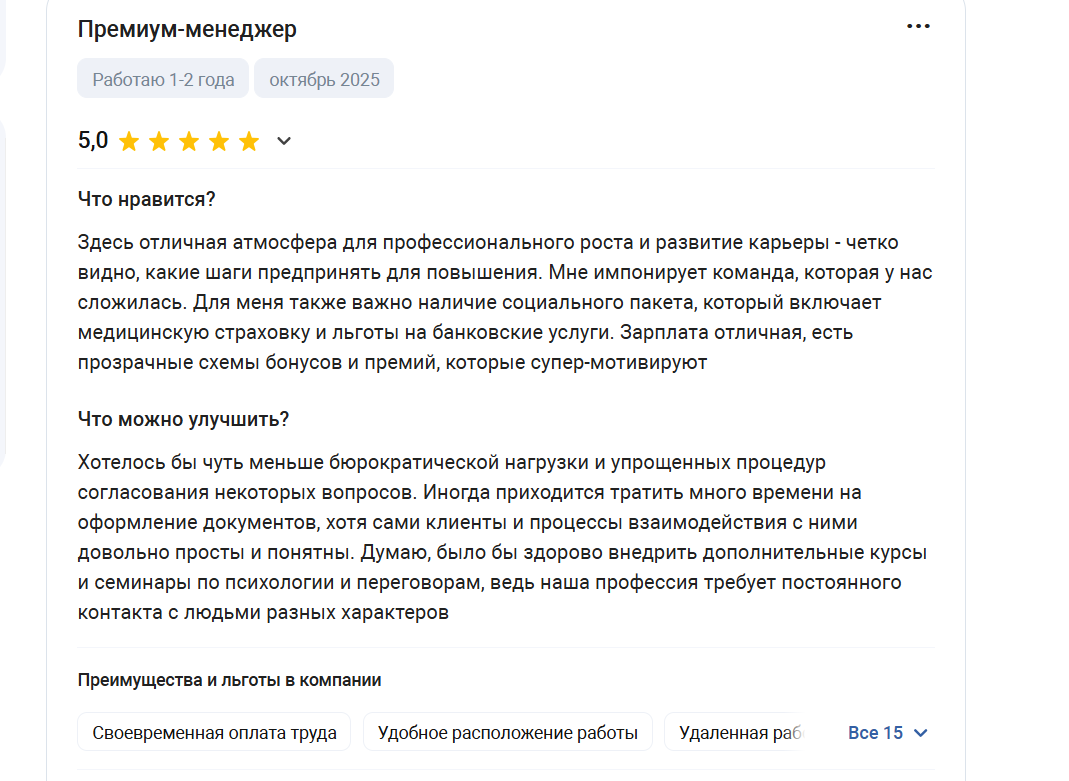Click the 'Работаю 1-2 года' tag
Viewport: 1069px width, 781px height.
click(x=163, y=79)
